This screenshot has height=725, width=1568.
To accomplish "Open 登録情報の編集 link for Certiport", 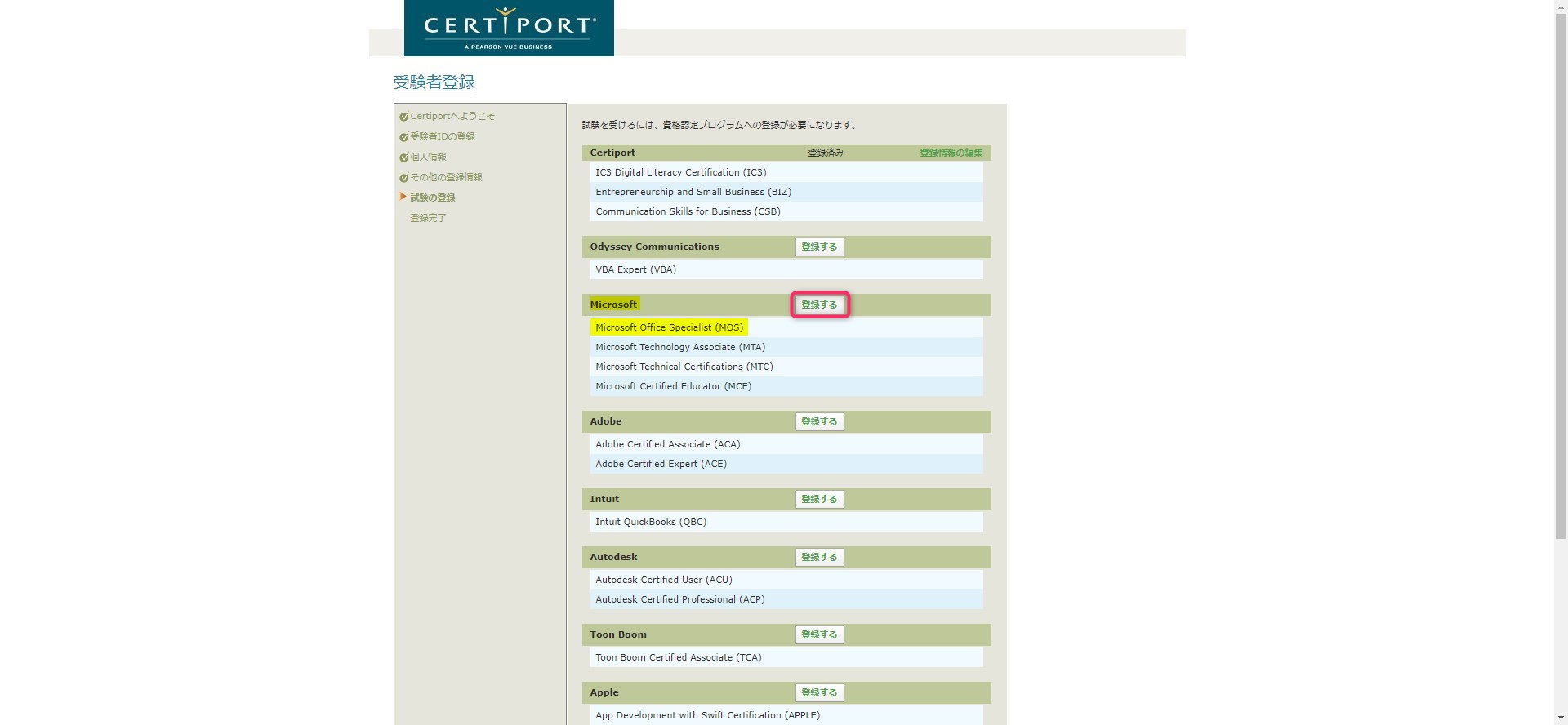I will tap(951, 153).
